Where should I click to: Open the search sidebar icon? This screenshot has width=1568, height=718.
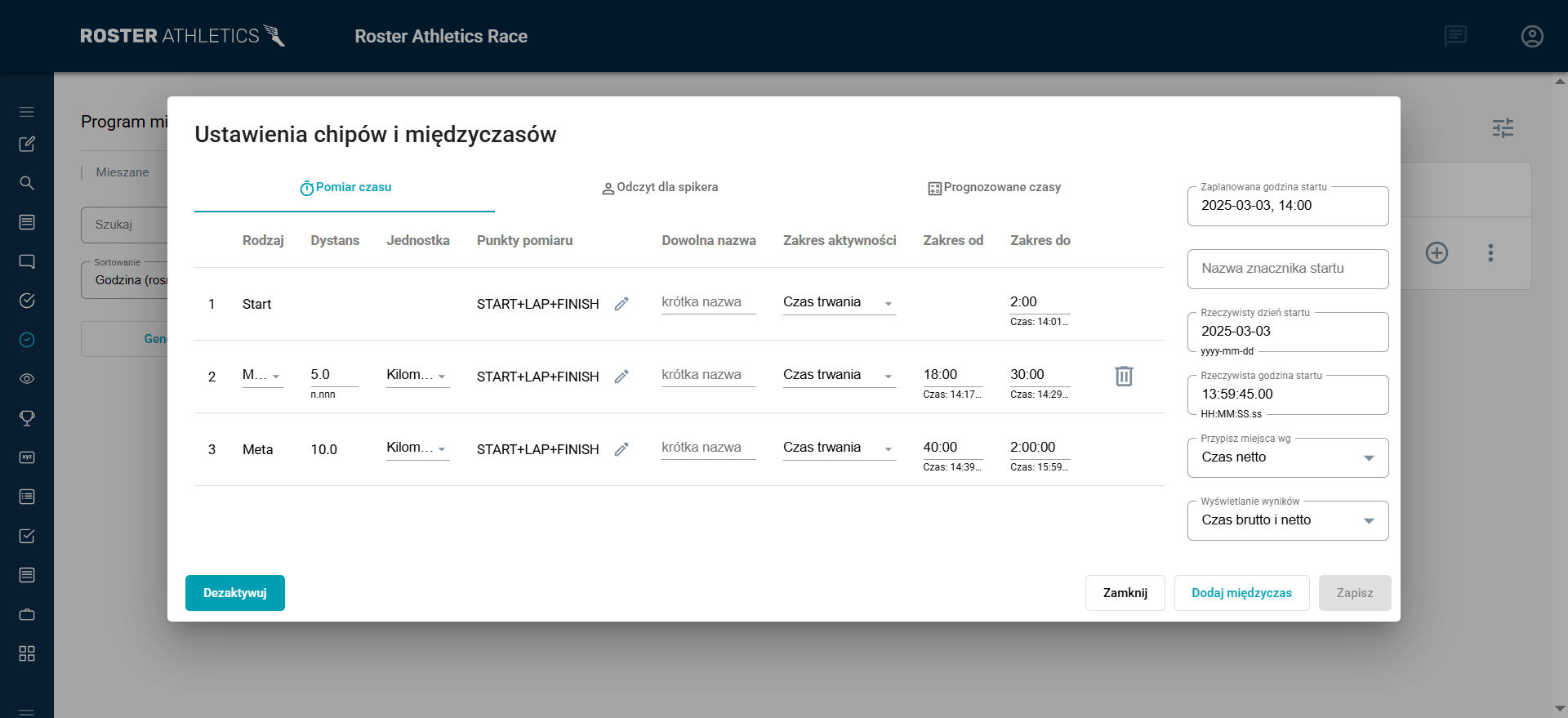pos(27,183)
